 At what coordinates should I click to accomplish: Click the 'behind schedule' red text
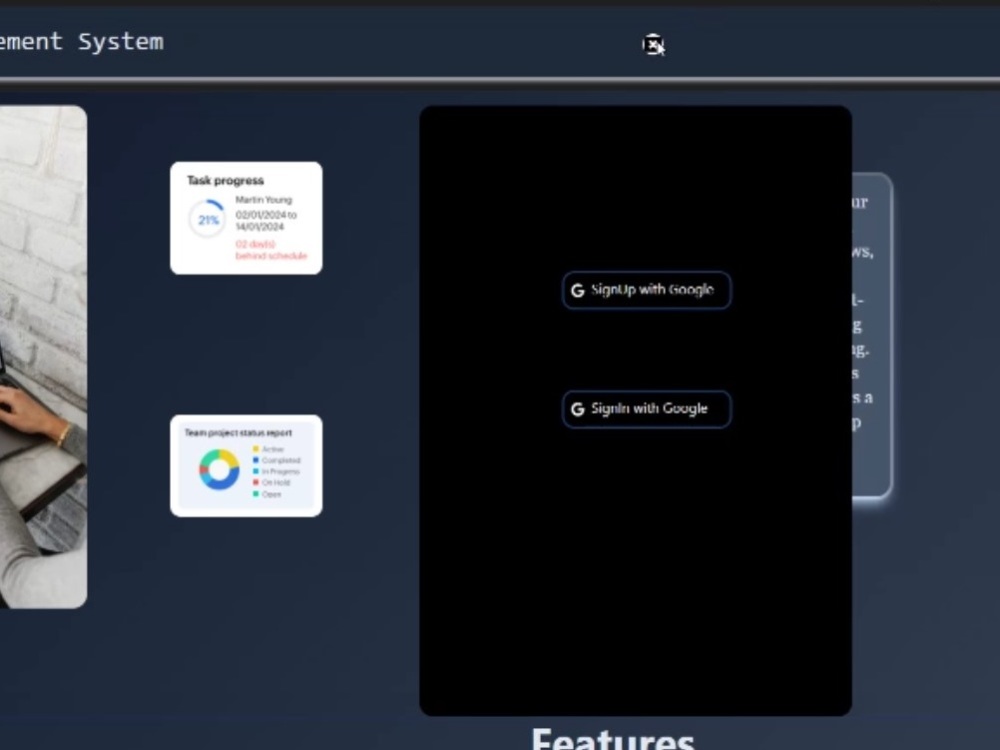point(271,255)
